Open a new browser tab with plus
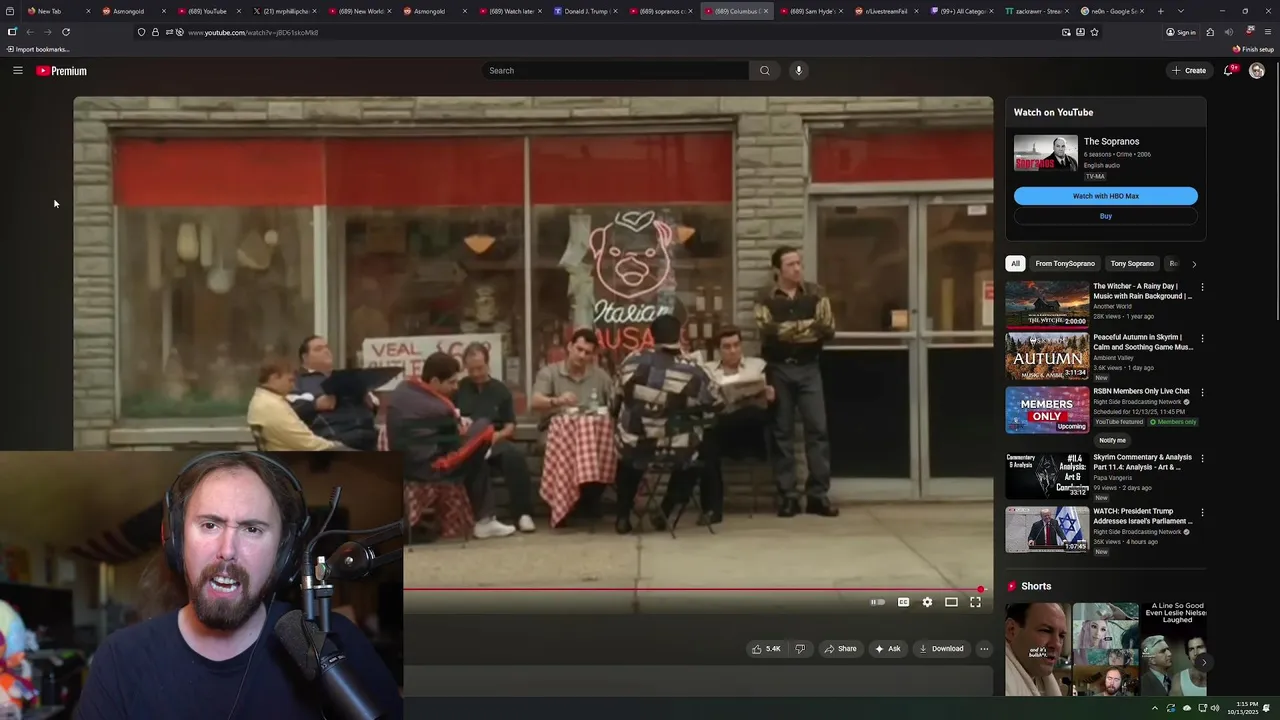Image resolution: width=1280 pixels, height=720 pixels. coord(1160,11)
